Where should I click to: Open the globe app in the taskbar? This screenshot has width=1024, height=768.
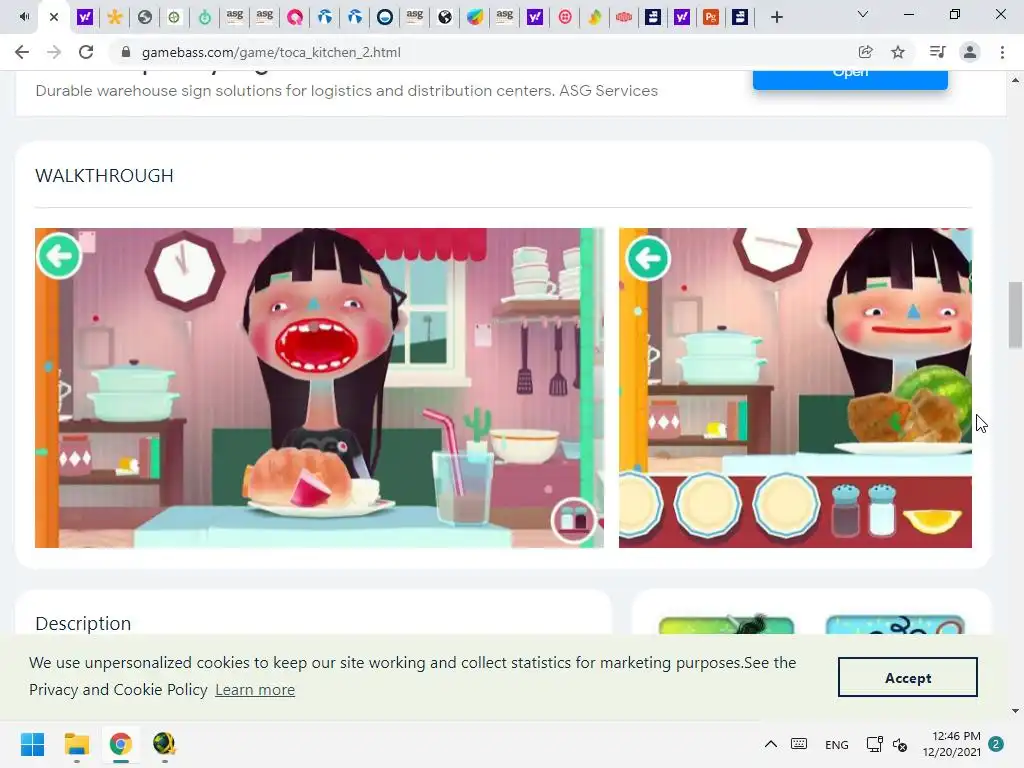165,744
